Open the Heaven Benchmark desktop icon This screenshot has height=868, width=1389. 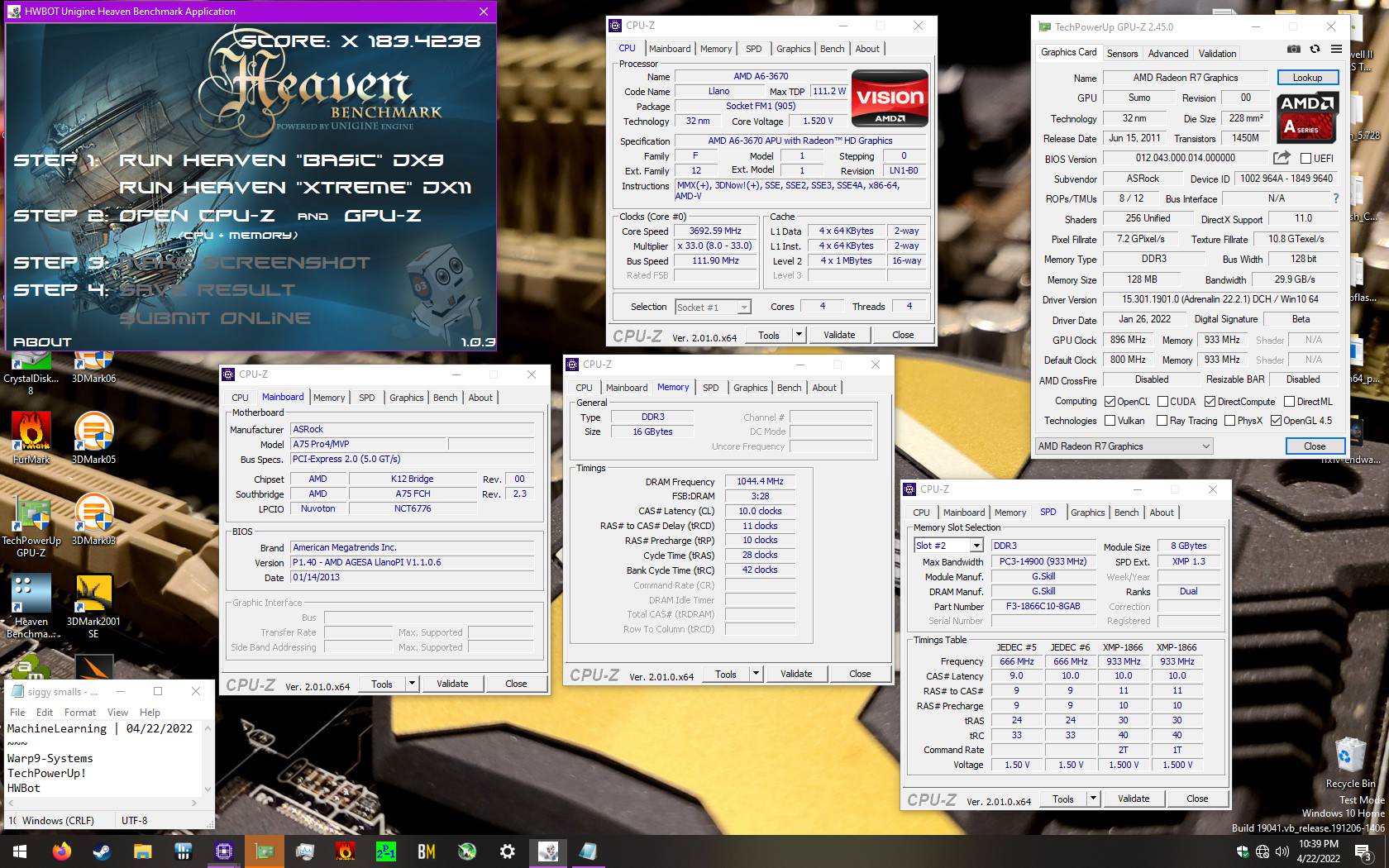[x=31, y=607]
